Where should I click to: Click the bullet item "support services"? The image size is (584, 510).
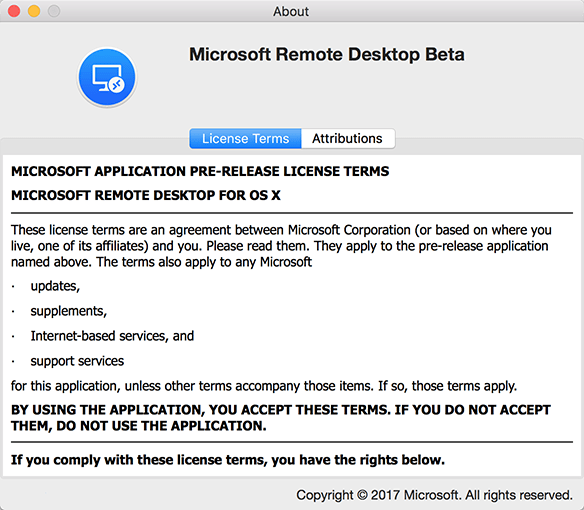77,361
